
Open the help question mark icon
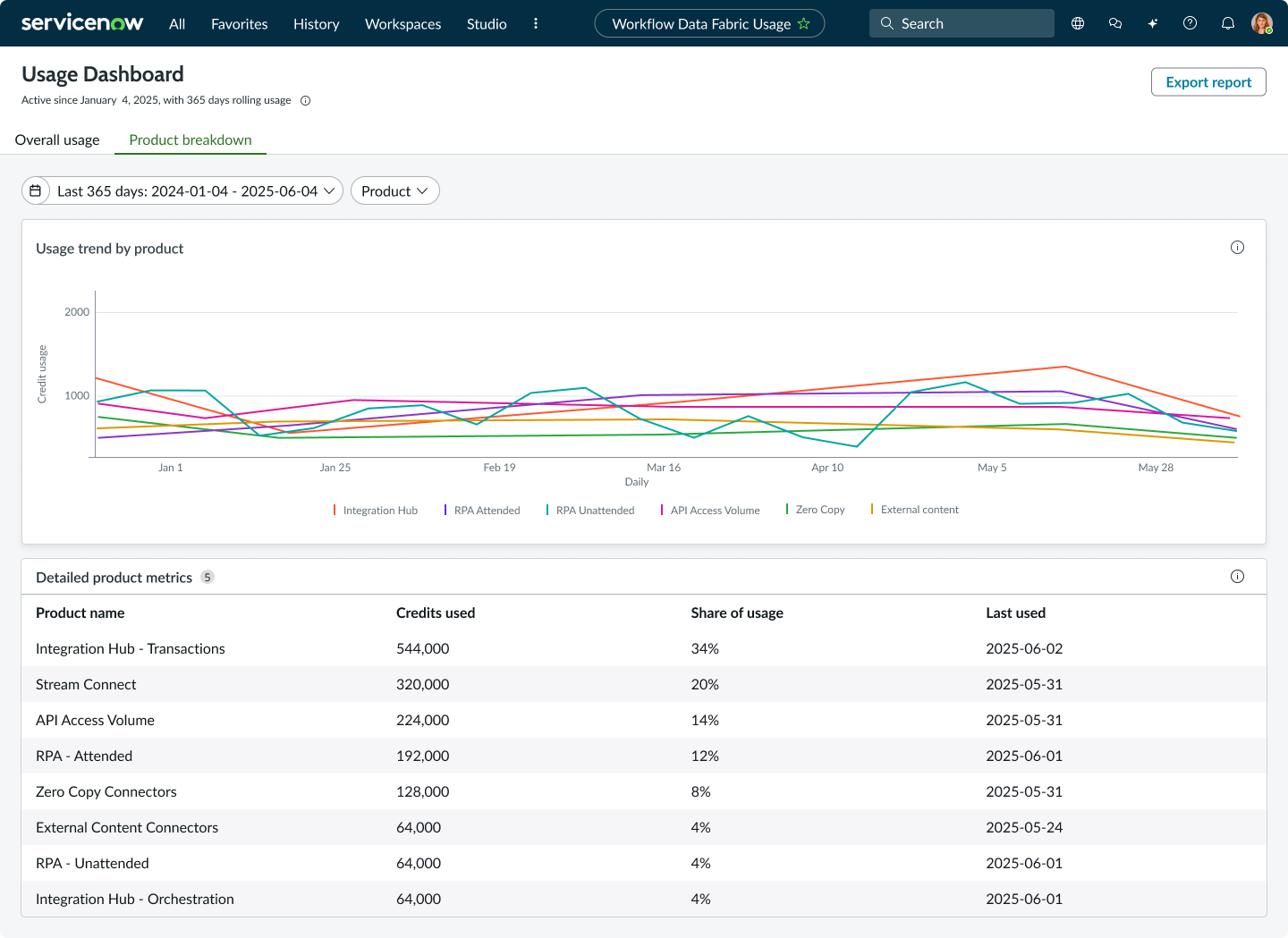1190,23
